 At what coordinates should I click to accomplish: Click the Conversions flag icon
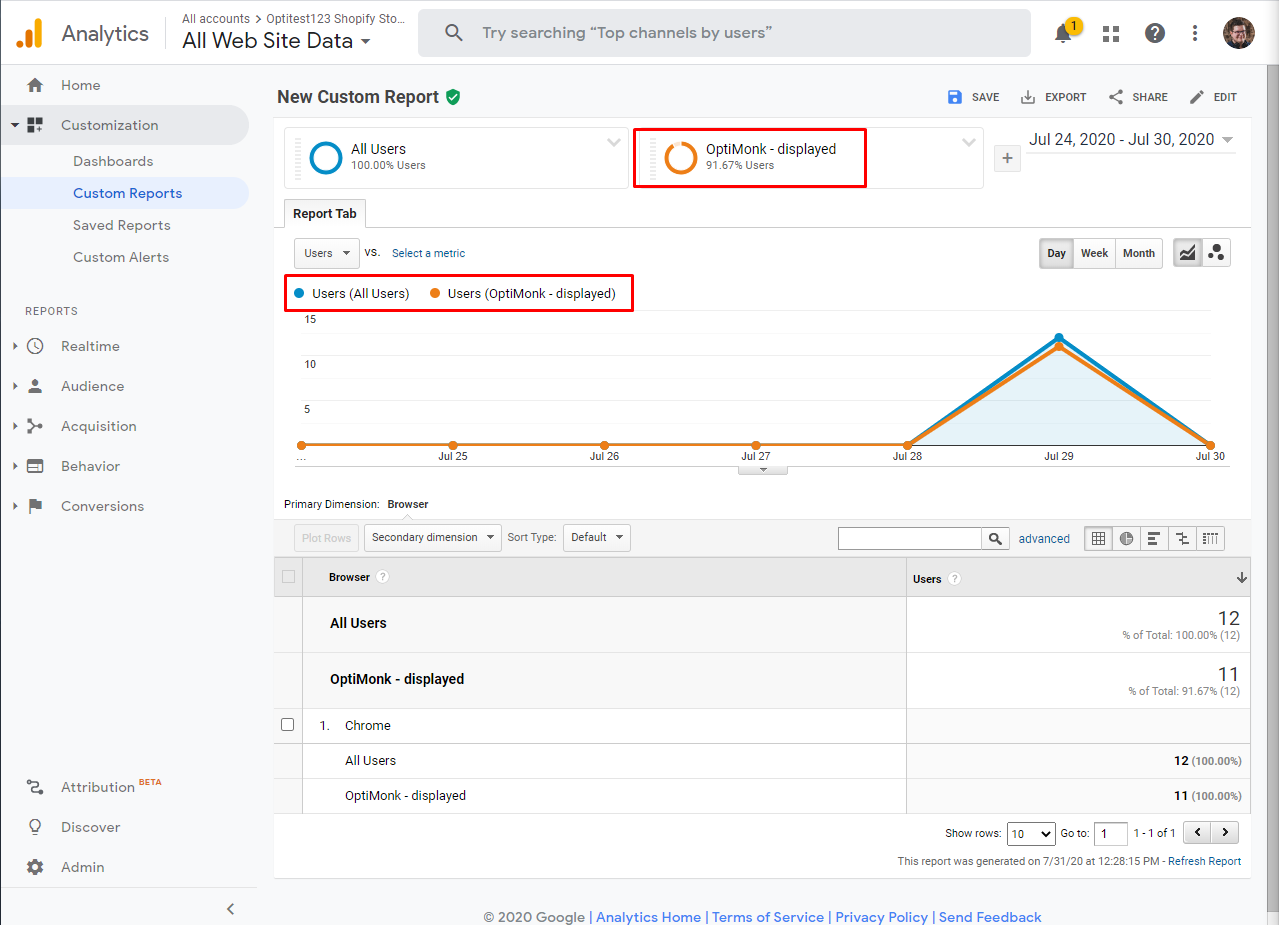[x=35, y=506]
